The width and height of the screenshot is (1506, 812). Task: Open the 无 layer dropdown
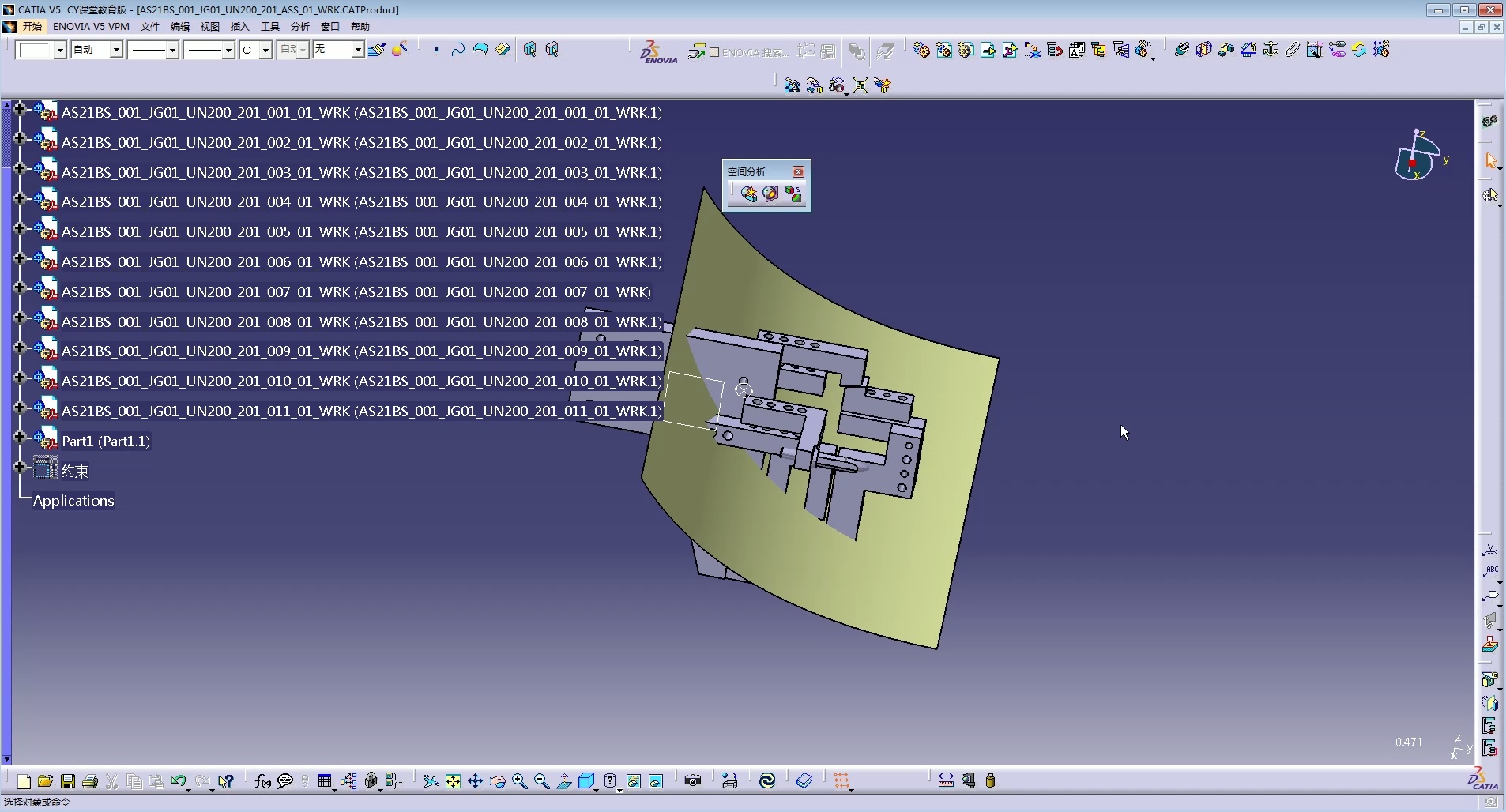click(357, 50)
